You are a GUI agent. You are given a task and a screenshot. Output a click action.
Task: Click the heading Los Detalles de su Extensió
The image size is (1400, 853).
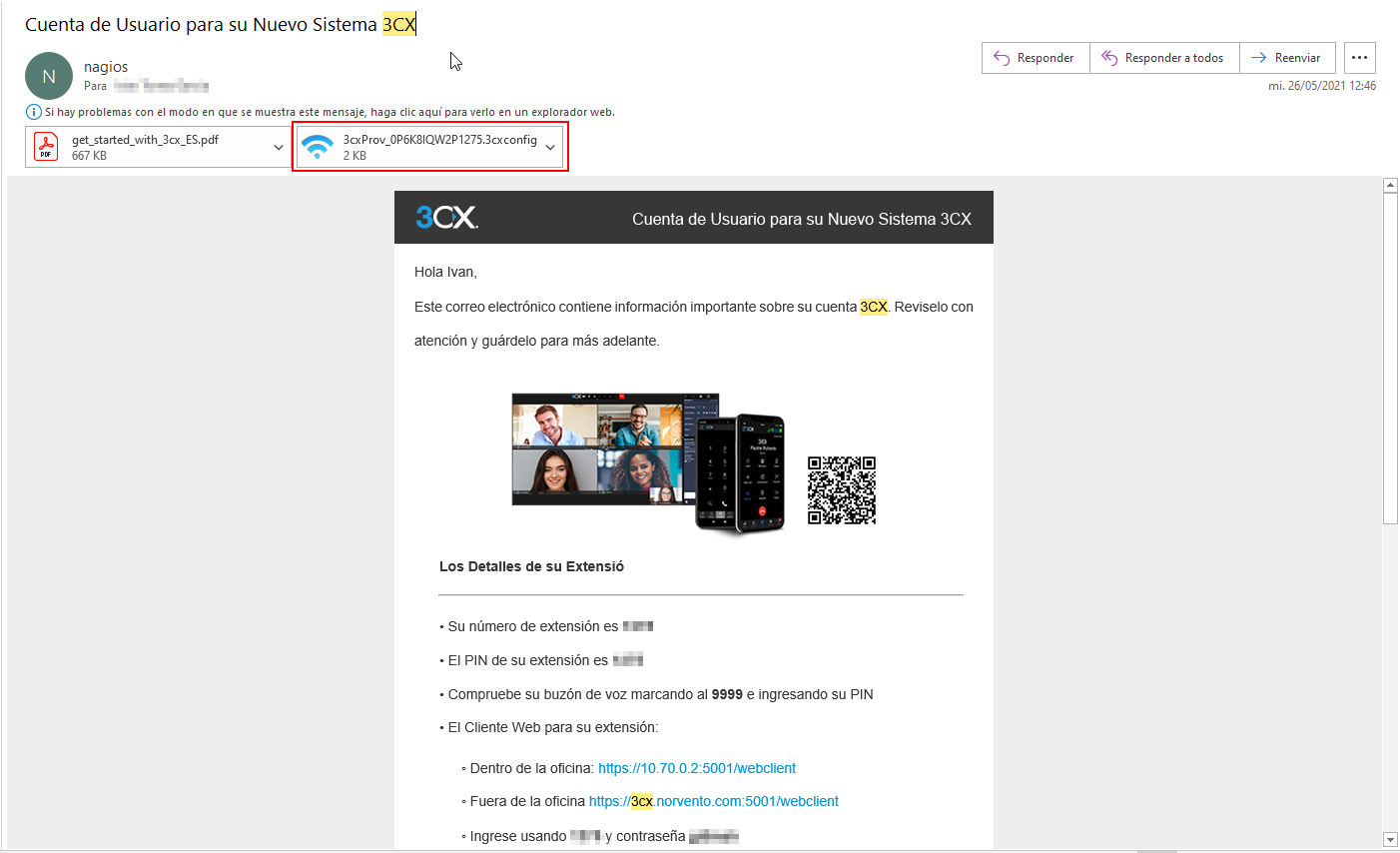coord(531,566)
